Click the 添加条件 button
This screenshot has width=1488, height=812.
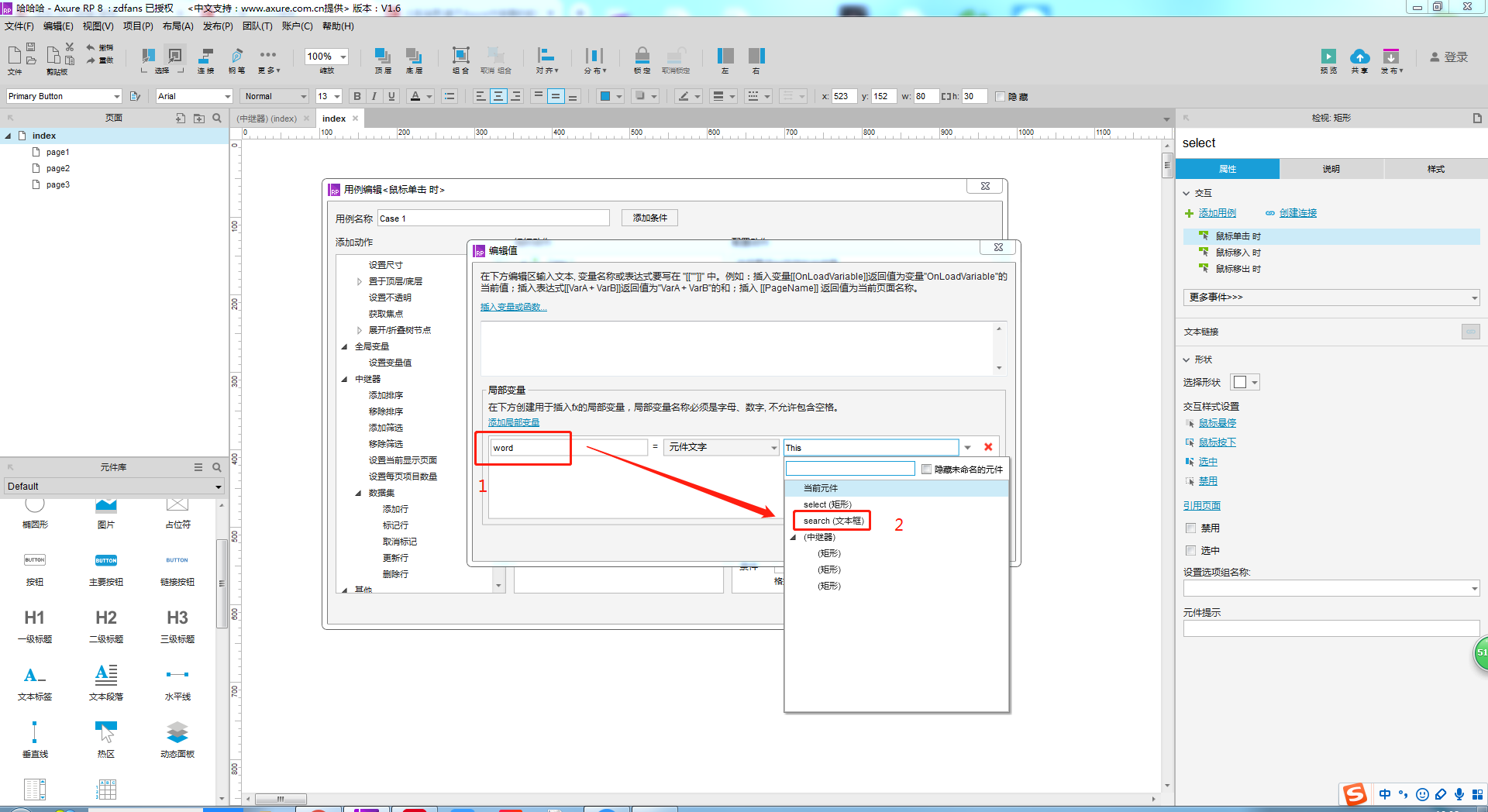click(649, 218)
